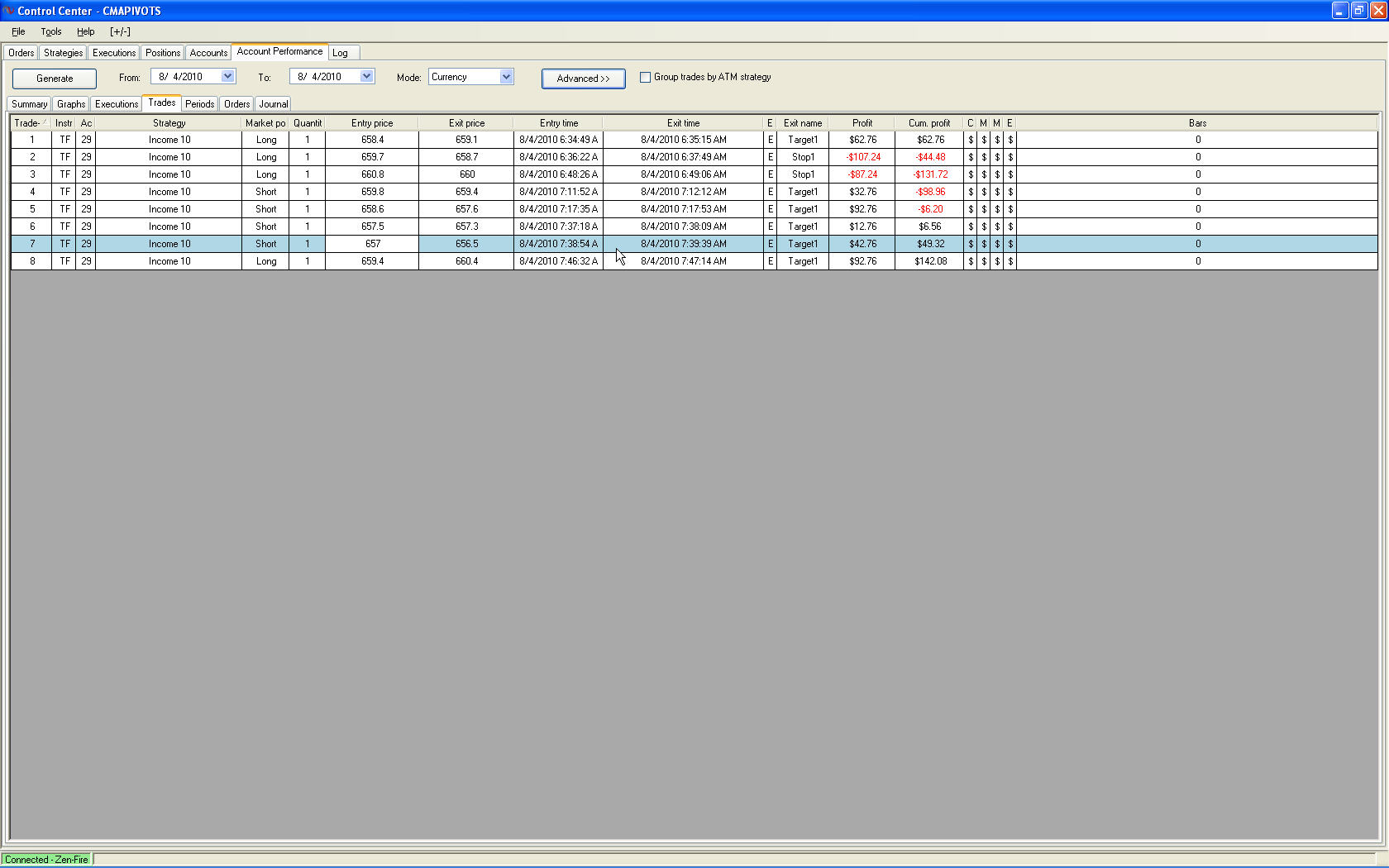Select the highlighted trade 7 row number
This screenshot has width=1389, height=868.
point(32,244)
